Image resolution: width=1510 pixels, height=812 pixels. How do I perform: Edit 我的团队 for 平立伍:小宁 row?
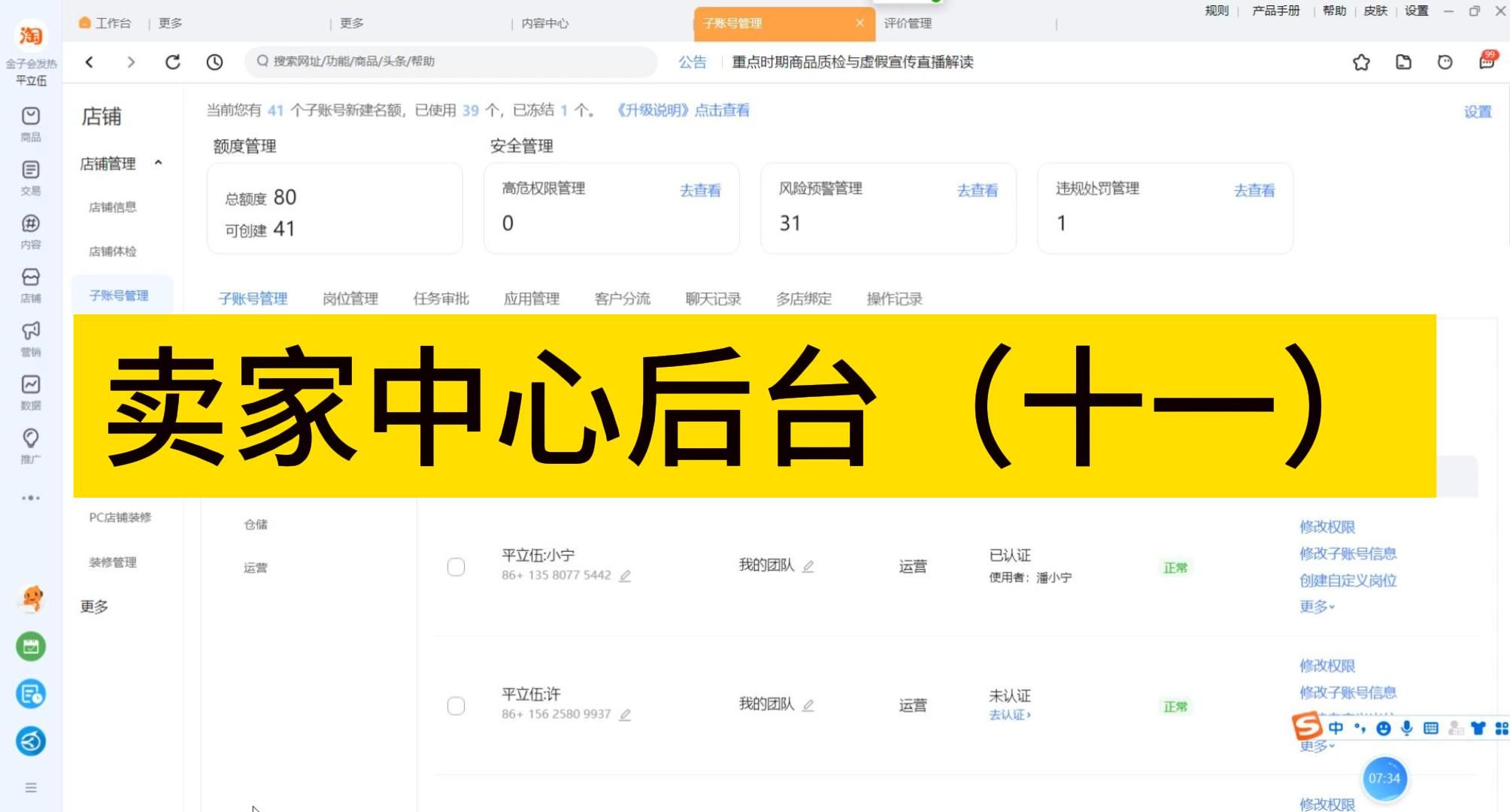coord(808,566)
